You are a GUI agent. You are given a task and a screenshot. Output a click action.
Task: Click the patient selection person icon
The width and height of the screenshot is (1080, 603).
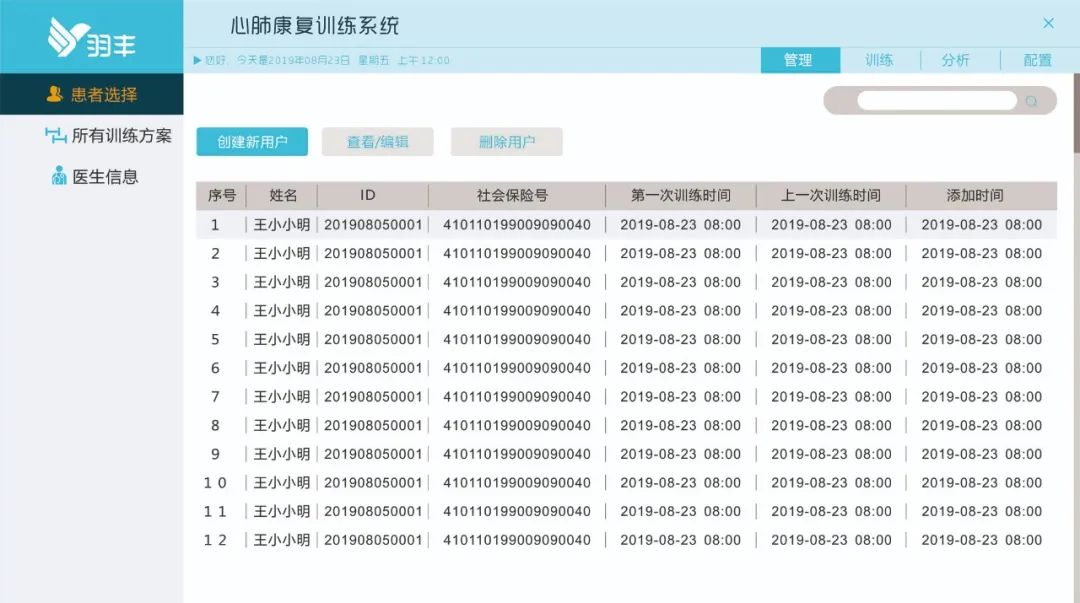[x=55, y=95]
